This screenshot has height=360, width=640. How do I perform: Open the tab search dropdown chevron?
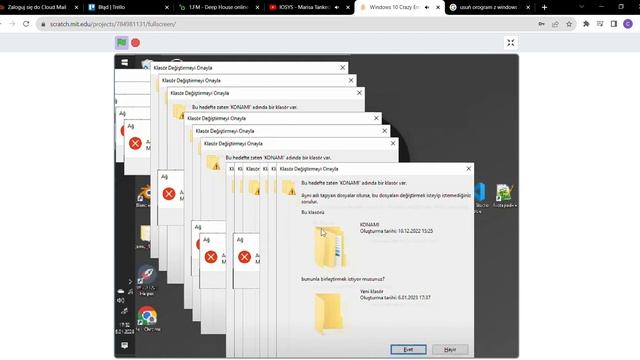582,7
